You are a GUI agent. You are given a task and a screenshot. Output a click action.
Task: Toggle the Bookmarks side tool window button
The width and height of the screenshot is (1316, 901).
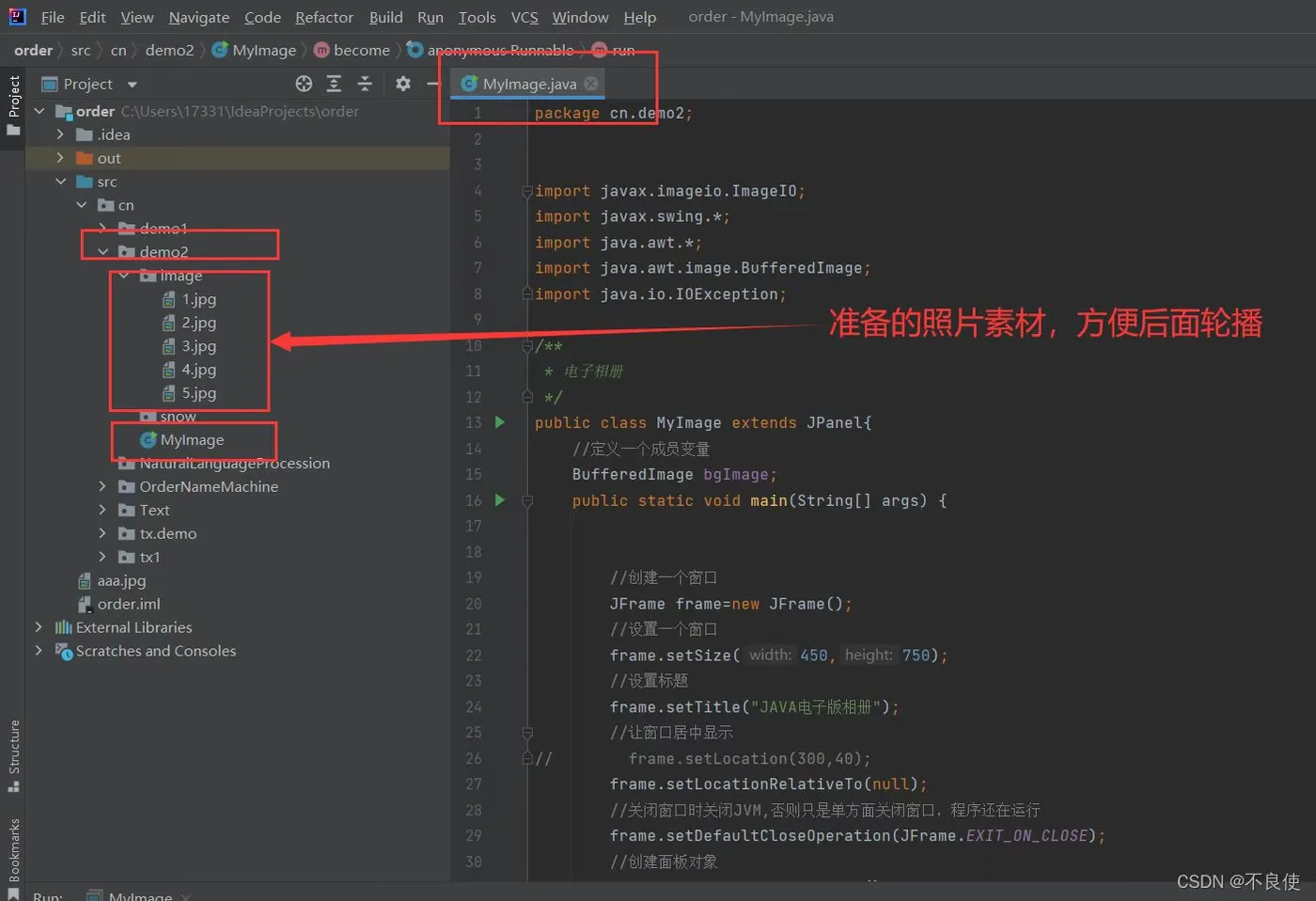click(x=13, y=859)
